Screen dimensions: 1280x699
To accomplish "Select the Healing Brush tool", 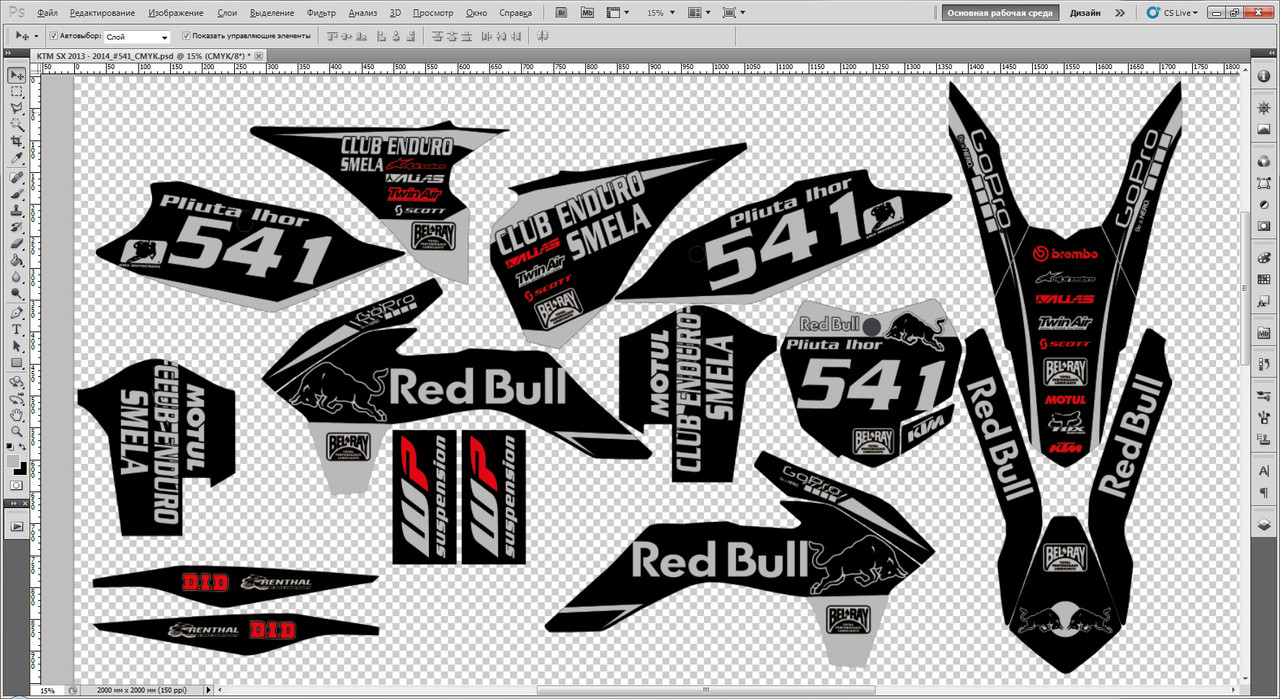I will 17,178.
